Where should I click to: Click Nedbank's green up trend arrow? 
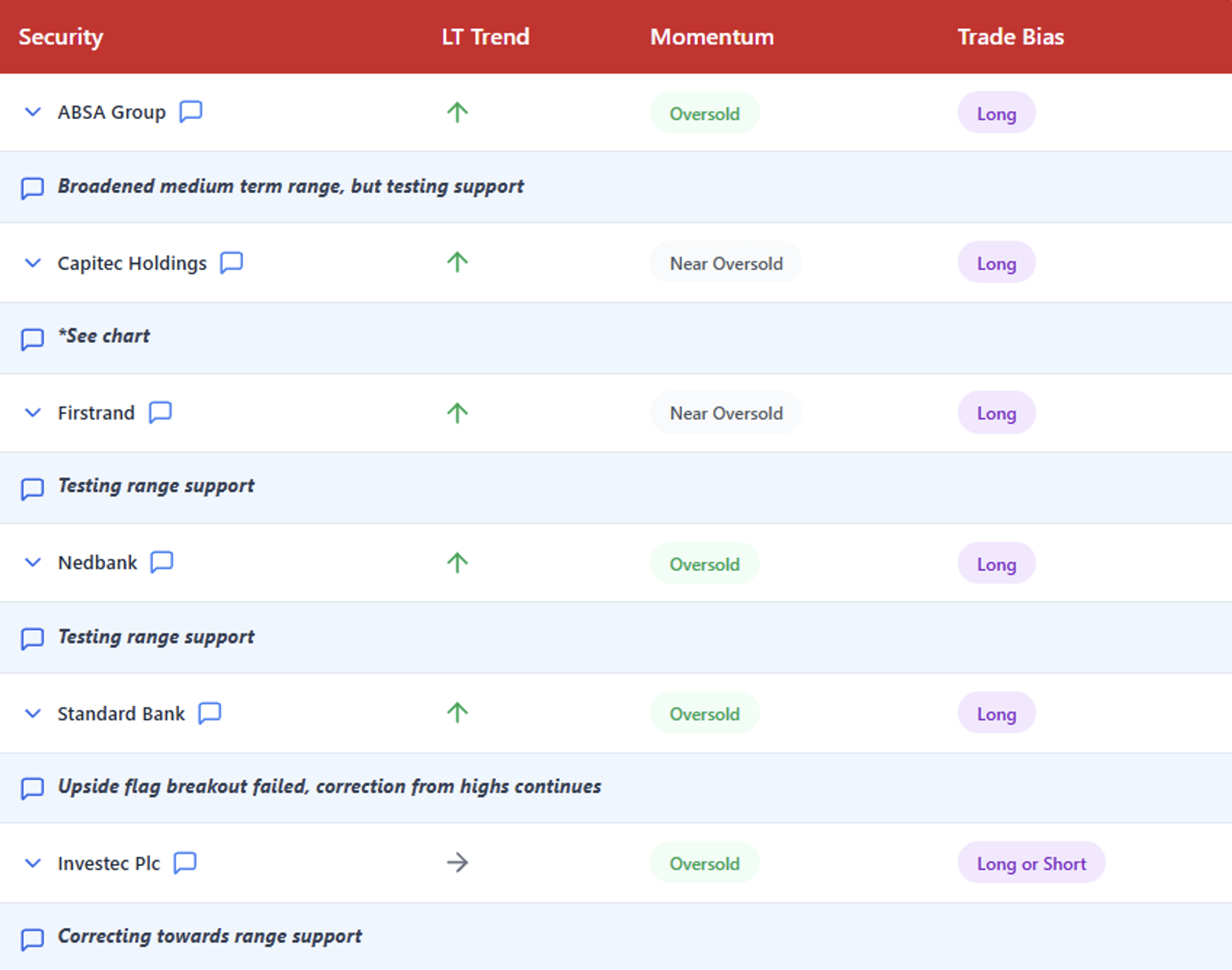pos(457,562)
